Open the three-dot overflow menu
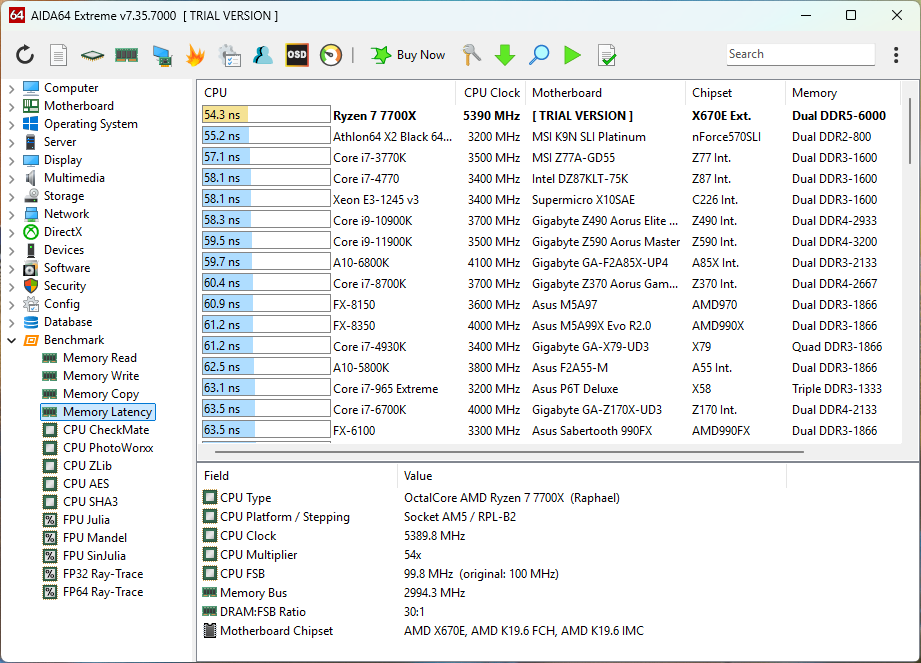The width and height of the screenshot is (921, 663). tap(896, 55)
